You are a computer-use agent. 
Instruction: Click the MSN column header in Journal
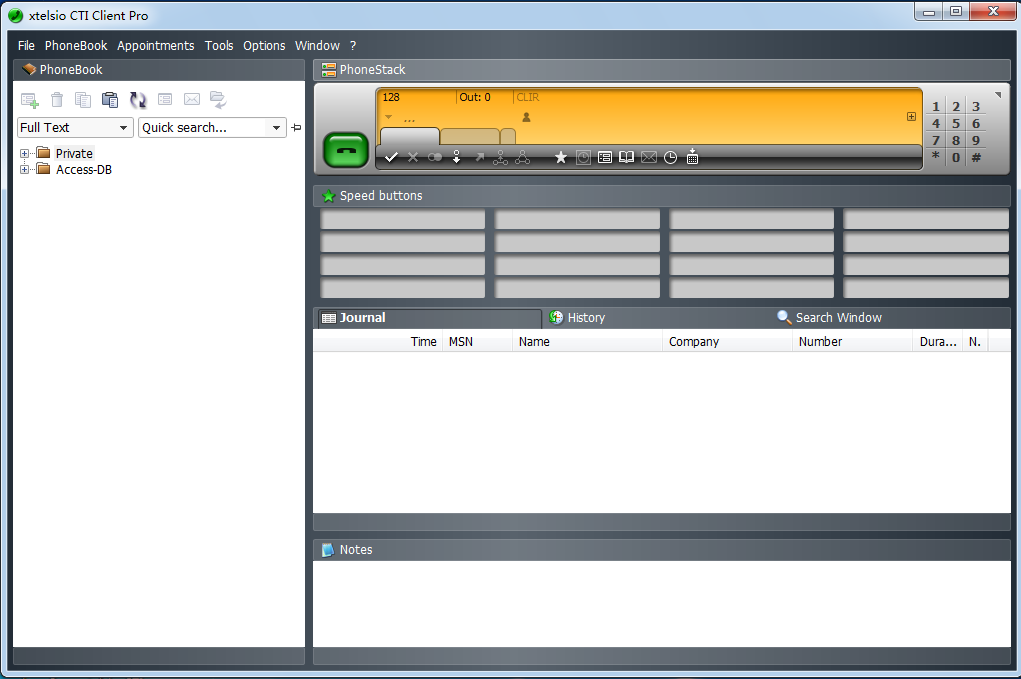pyautogui.click(x=477, y=342)
